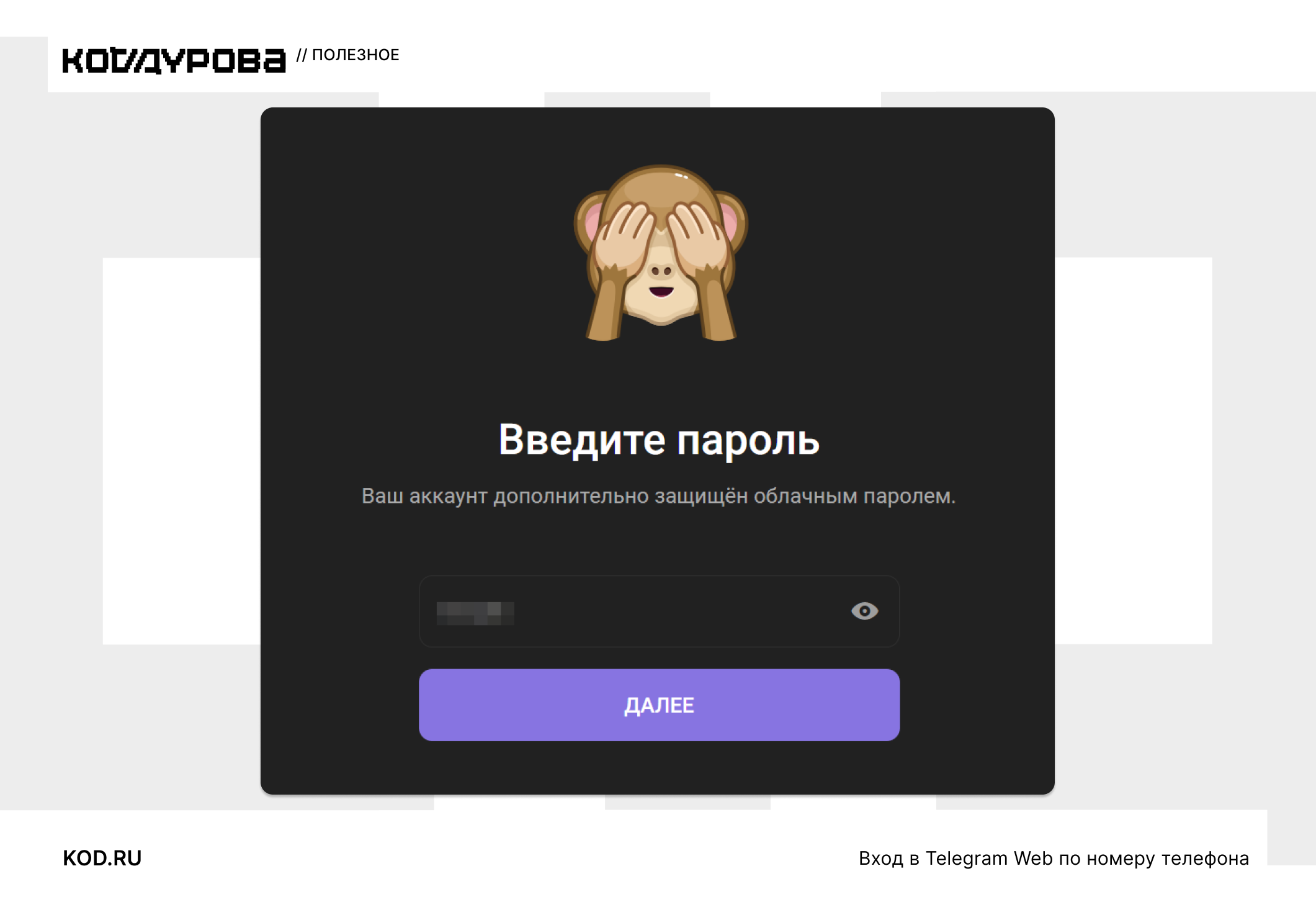Click the blurred password characters

tap(475, 613)
